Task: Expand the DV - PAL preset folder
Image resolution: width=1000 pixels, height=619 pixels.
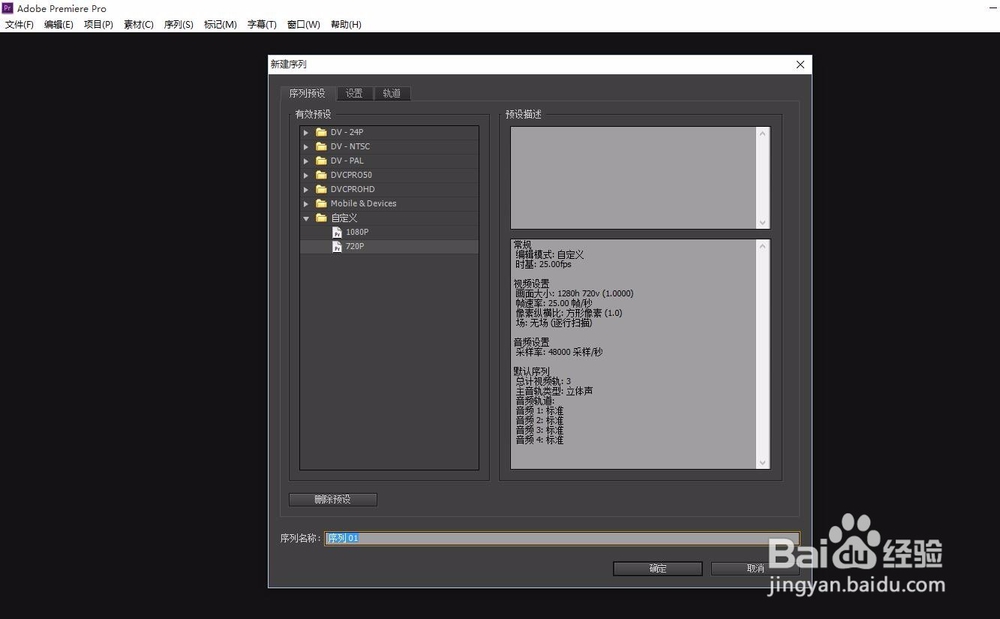Action: (x=306, y=161)
